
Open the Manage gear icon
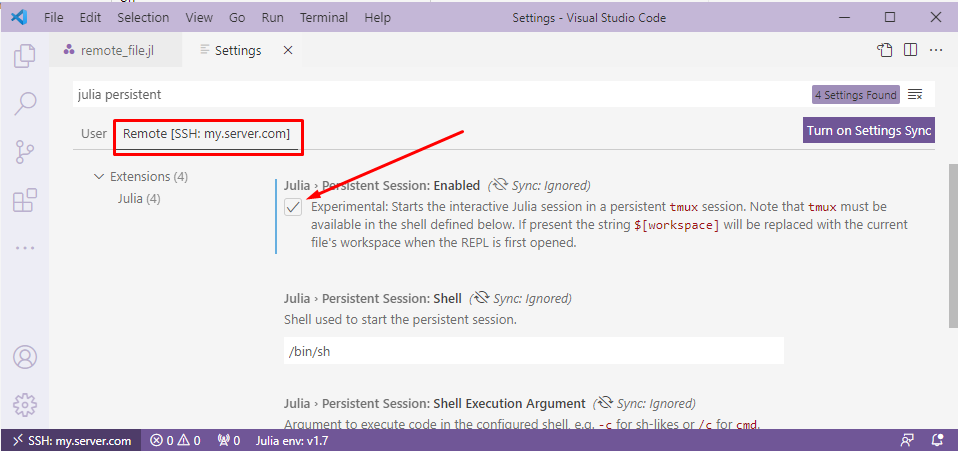[x=25, y=405]
